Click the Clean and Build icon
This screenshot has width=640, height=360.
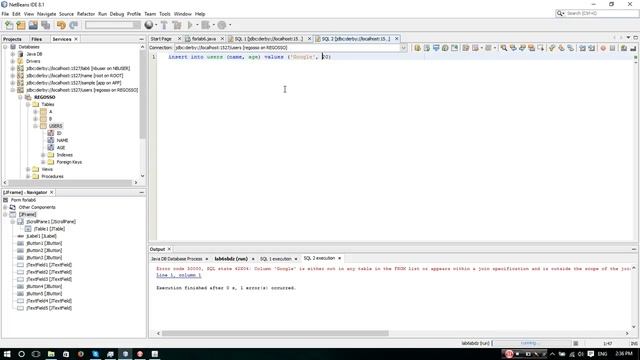coord(177,25)
